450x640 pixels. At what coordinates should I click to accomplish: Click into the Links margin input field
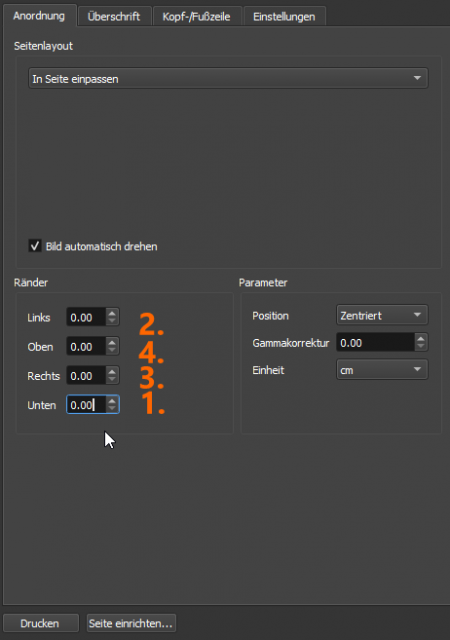[86, 317]
